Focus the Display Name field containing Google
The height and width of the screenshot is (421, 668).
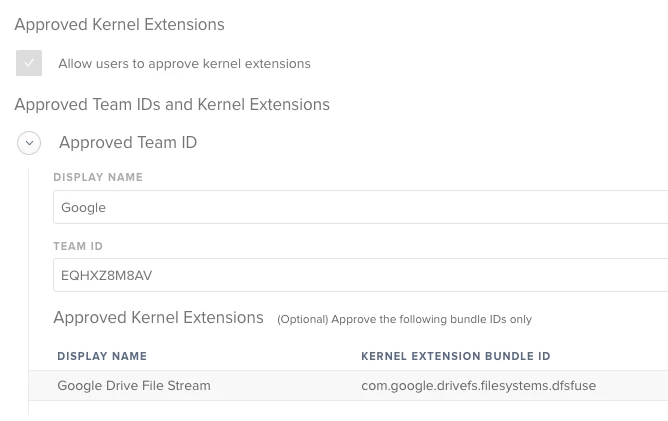coord(360,207)
